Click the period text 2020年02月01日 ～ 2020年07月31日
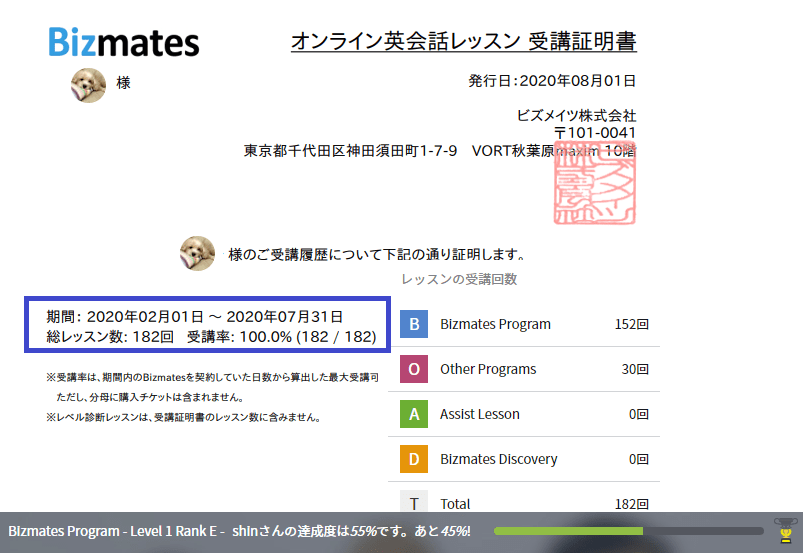 (x=215, y=317)
